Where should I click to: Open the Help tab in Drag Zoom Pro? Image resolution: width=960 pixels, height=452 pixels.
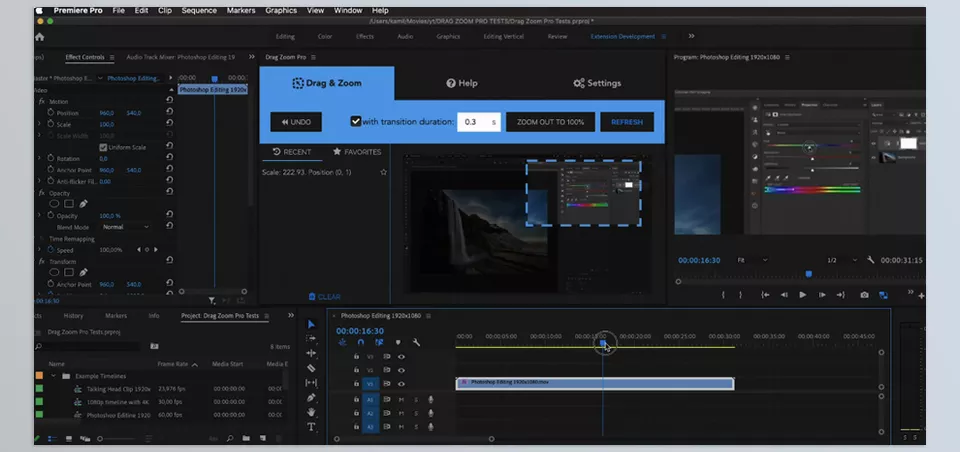tap(462, 83)
